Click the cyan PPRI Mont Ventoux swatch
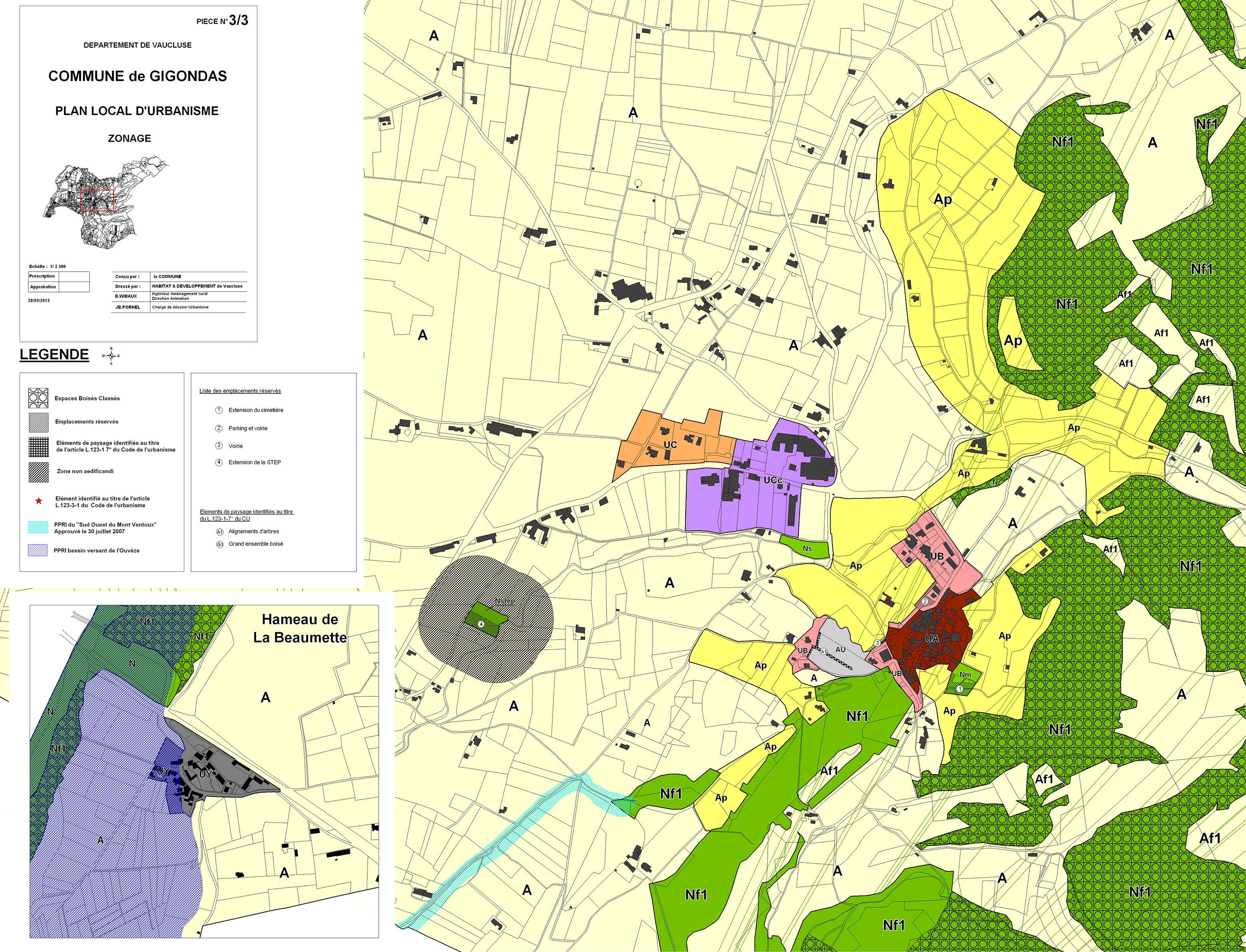Viewport: 1246px width, 952px height. point(38,528)
